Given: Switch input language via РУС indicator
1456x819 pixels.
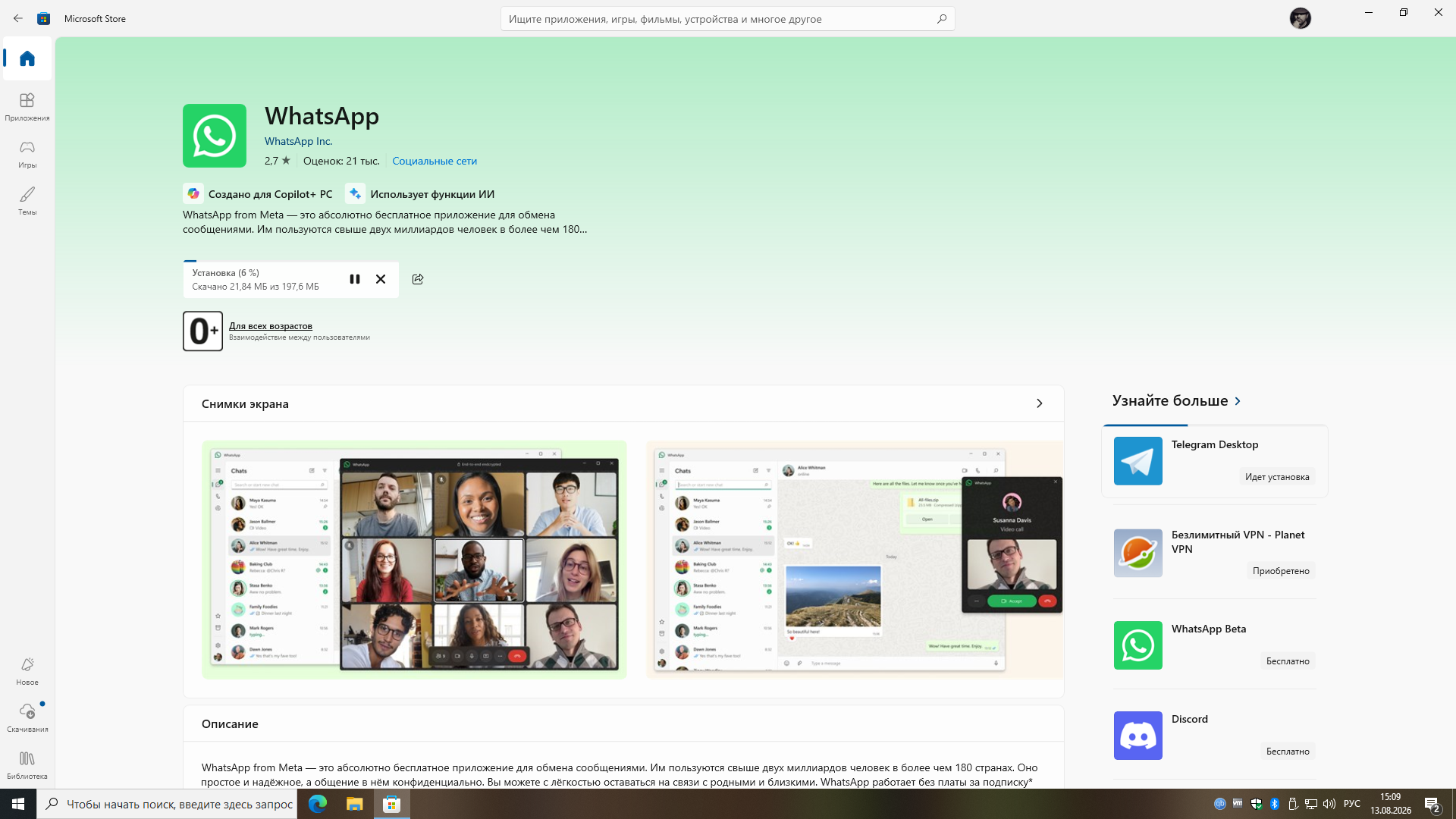Looking at the screenshot, I should [x=1352, y=804].
